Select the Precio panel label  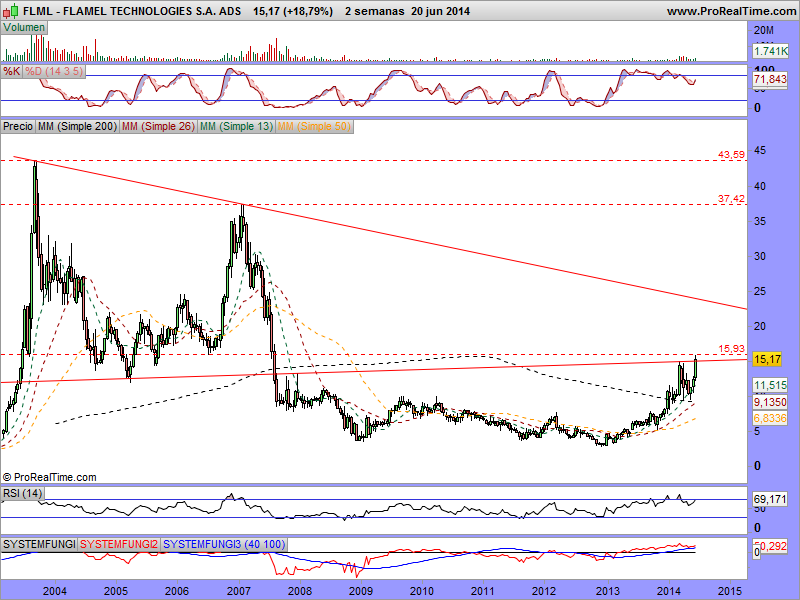pyautogui.click(x=18, y=126)
